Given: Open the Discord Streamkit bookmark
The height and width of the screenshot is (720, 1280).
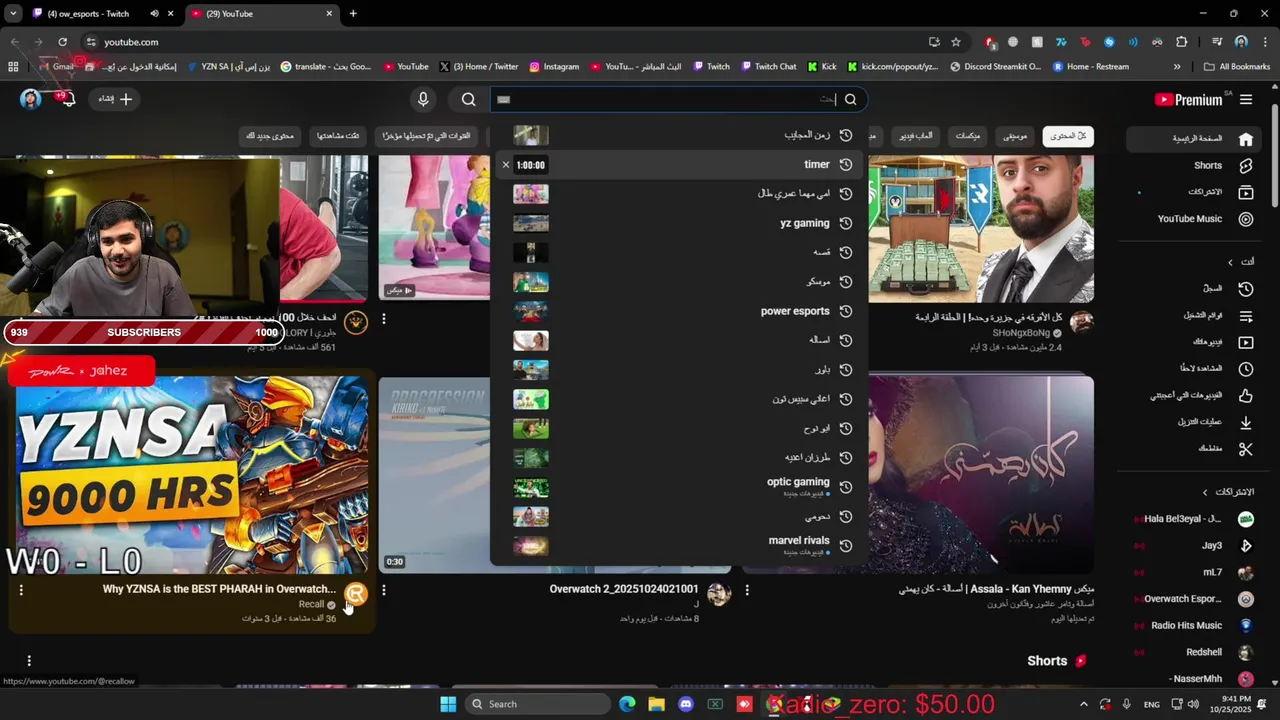Looking at the screenshot, I should click(x=995, y=67).
